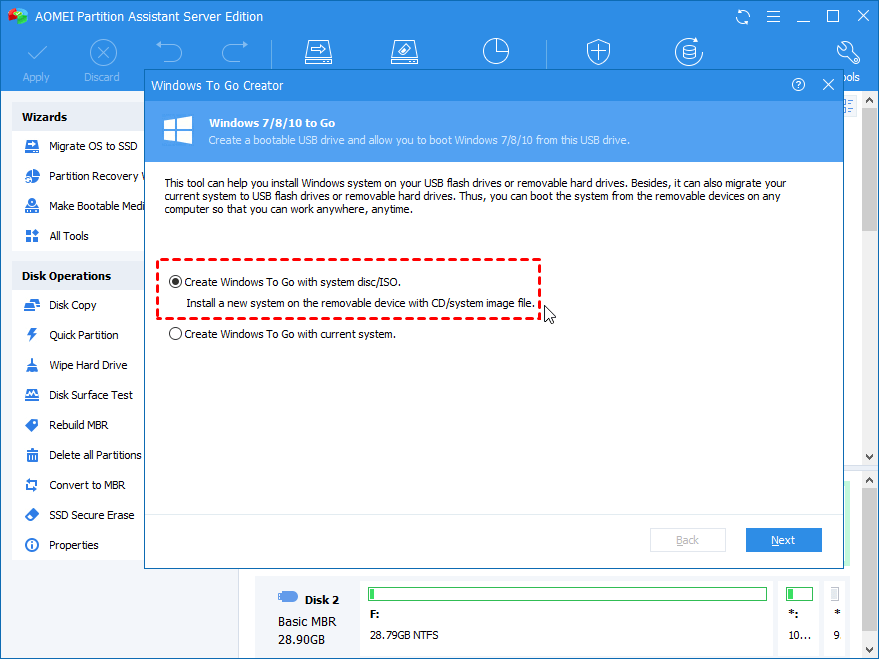Click the Back button
Viewport: 879px width, 659px height.
[x=688, y=540]
